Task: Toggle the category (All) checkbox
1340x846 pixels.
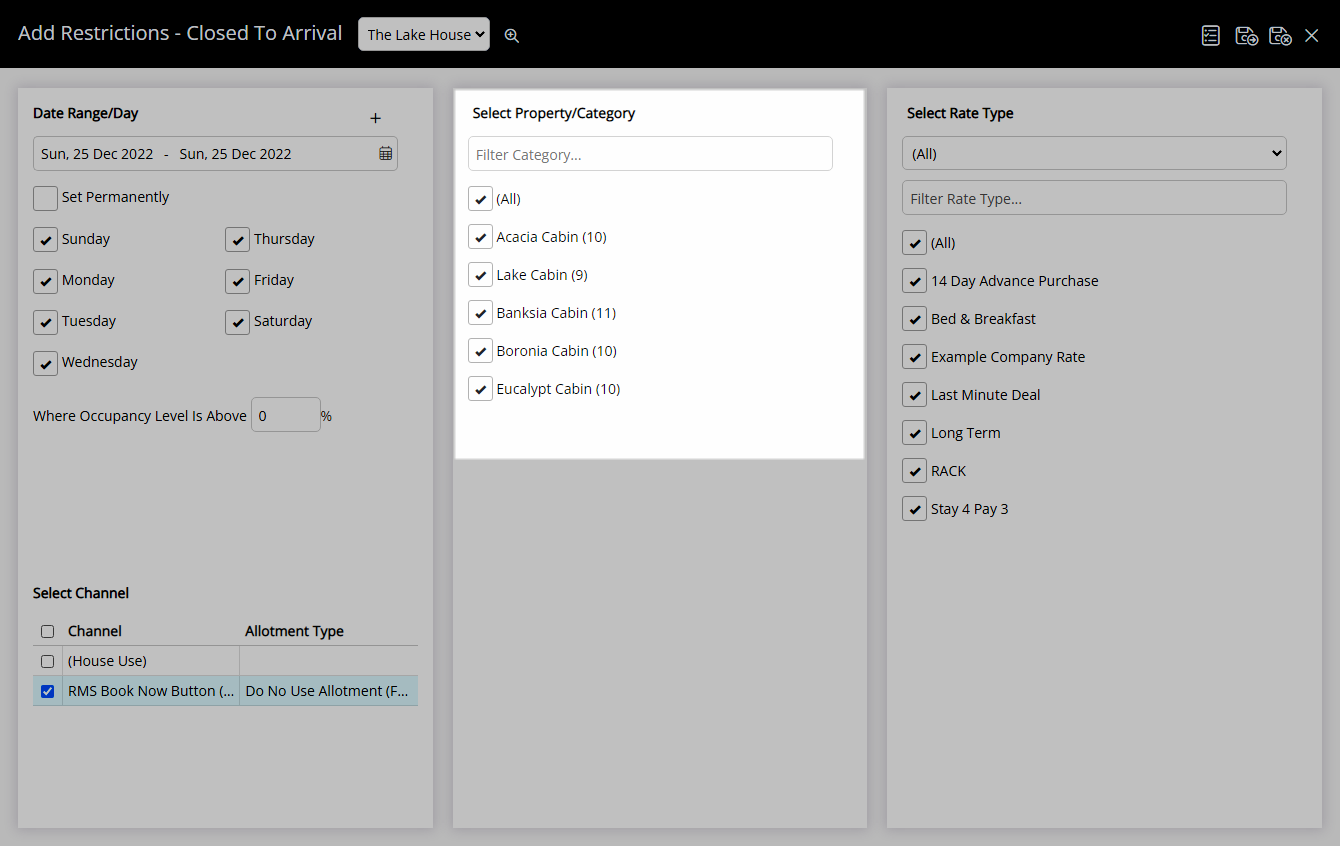Action: pos(480,199)
